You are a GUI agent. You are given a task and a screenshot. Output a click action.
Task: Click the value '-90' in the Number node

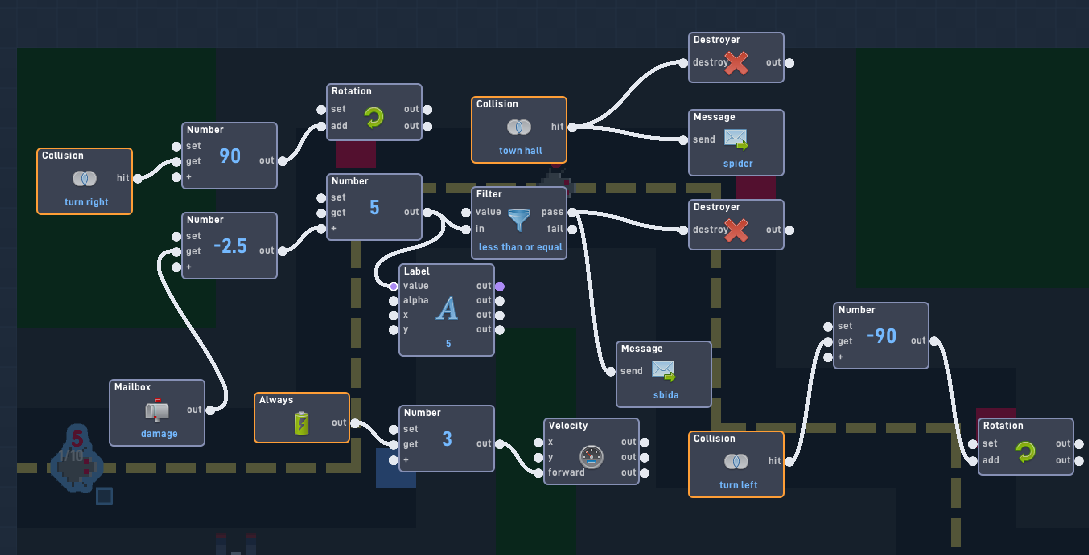click(x=881, y=336)
